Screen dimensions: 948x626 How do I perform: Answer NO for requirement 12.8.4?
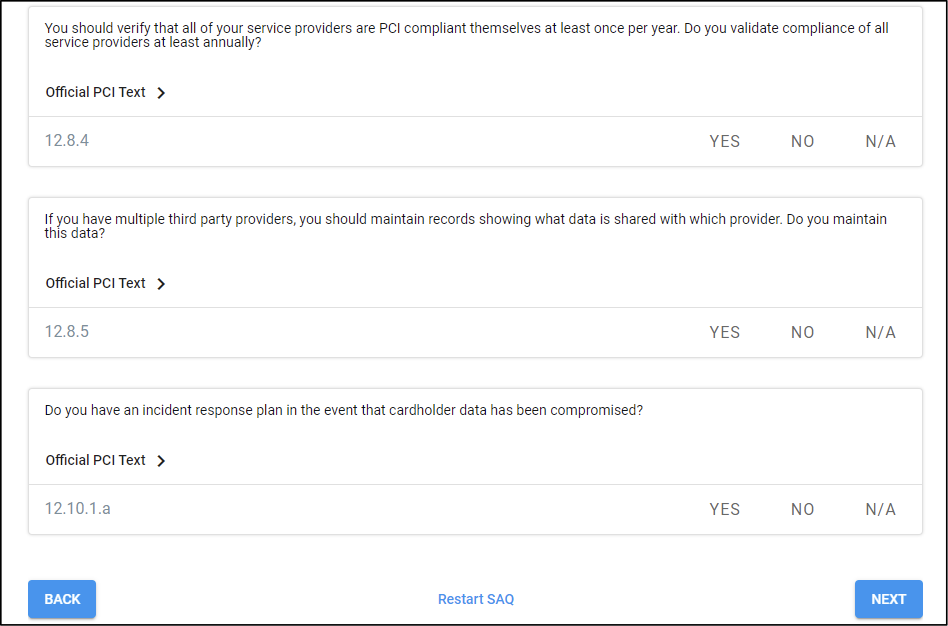802,142
